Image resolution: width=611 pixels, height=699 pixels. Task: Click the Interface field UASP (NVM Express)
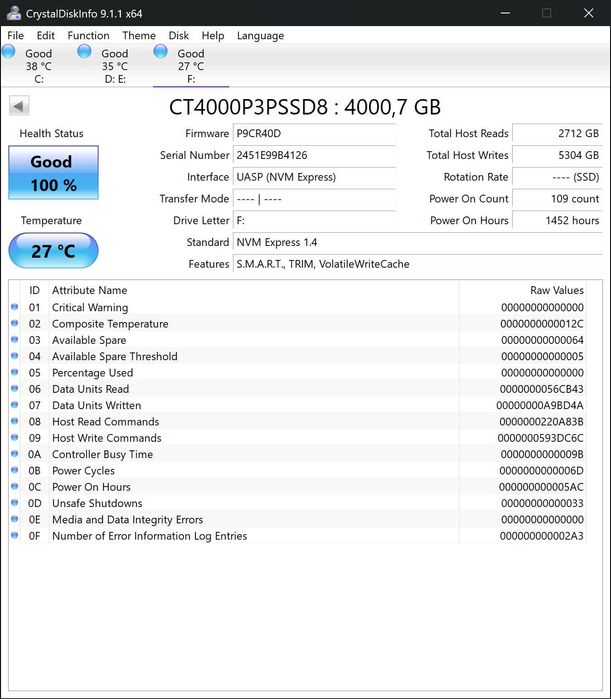click(315, 177)
